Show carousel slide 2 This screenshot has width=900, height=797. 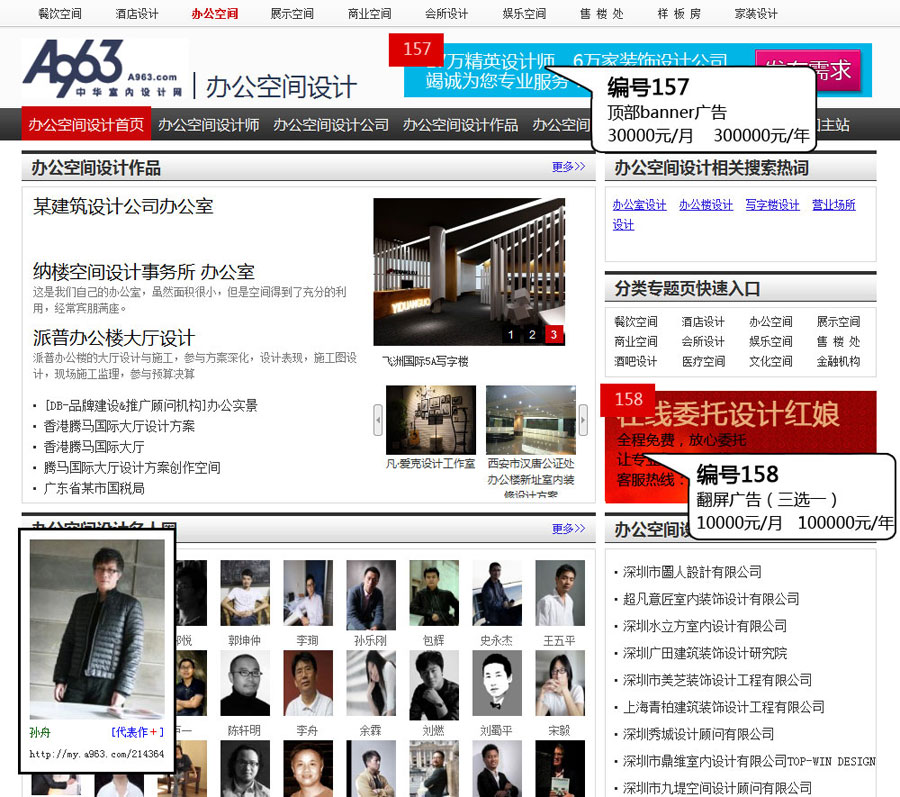[532, 335]
